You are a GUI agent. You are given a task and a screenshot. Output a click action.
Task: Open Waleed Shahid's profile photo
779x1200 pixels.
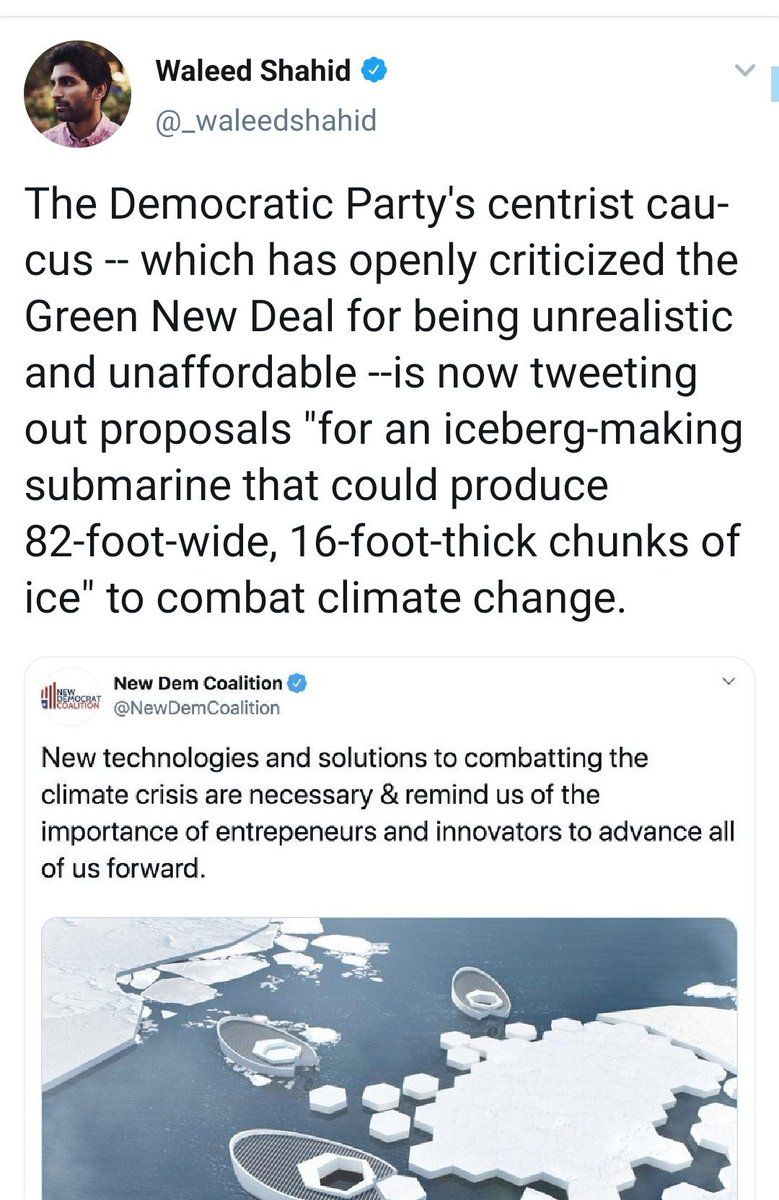[77, 94]
